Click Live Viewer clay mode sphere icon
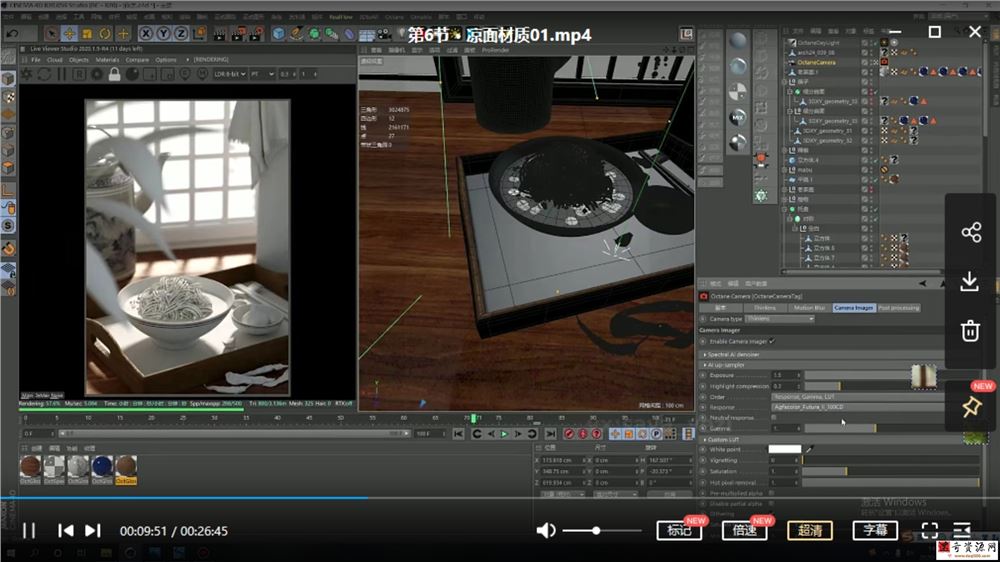Image resolution: width=1000 pixels, height=562 pixels. click(x=132, y=75)
